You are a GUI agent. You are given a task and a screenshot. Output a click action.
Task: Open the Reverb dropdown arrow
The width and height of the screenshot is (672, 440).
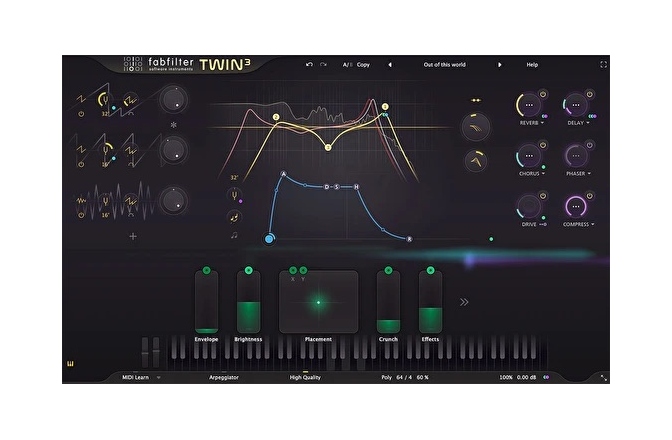(542, 123)
